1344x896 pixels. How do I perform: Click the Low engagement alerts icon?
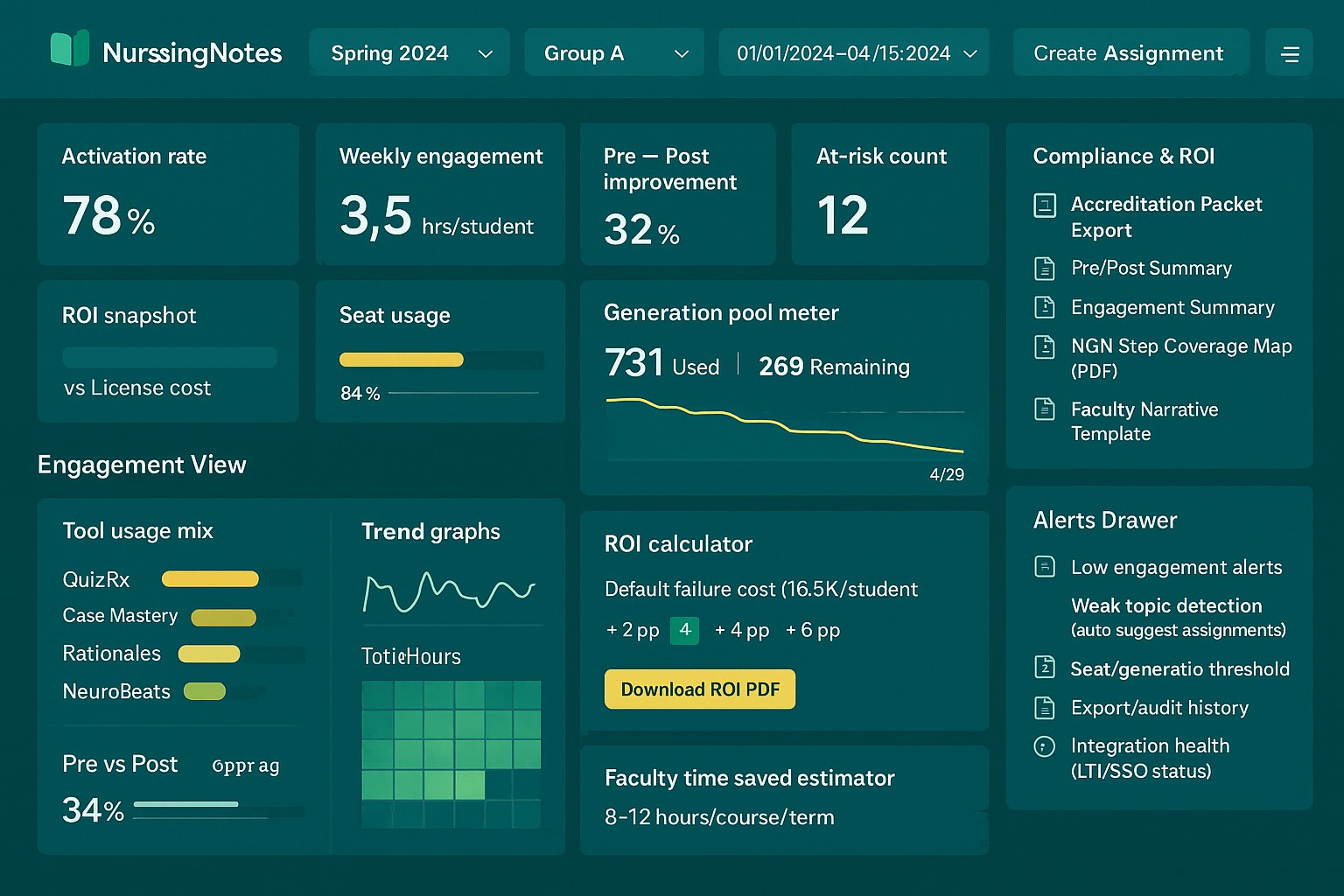click(1045, 567)
